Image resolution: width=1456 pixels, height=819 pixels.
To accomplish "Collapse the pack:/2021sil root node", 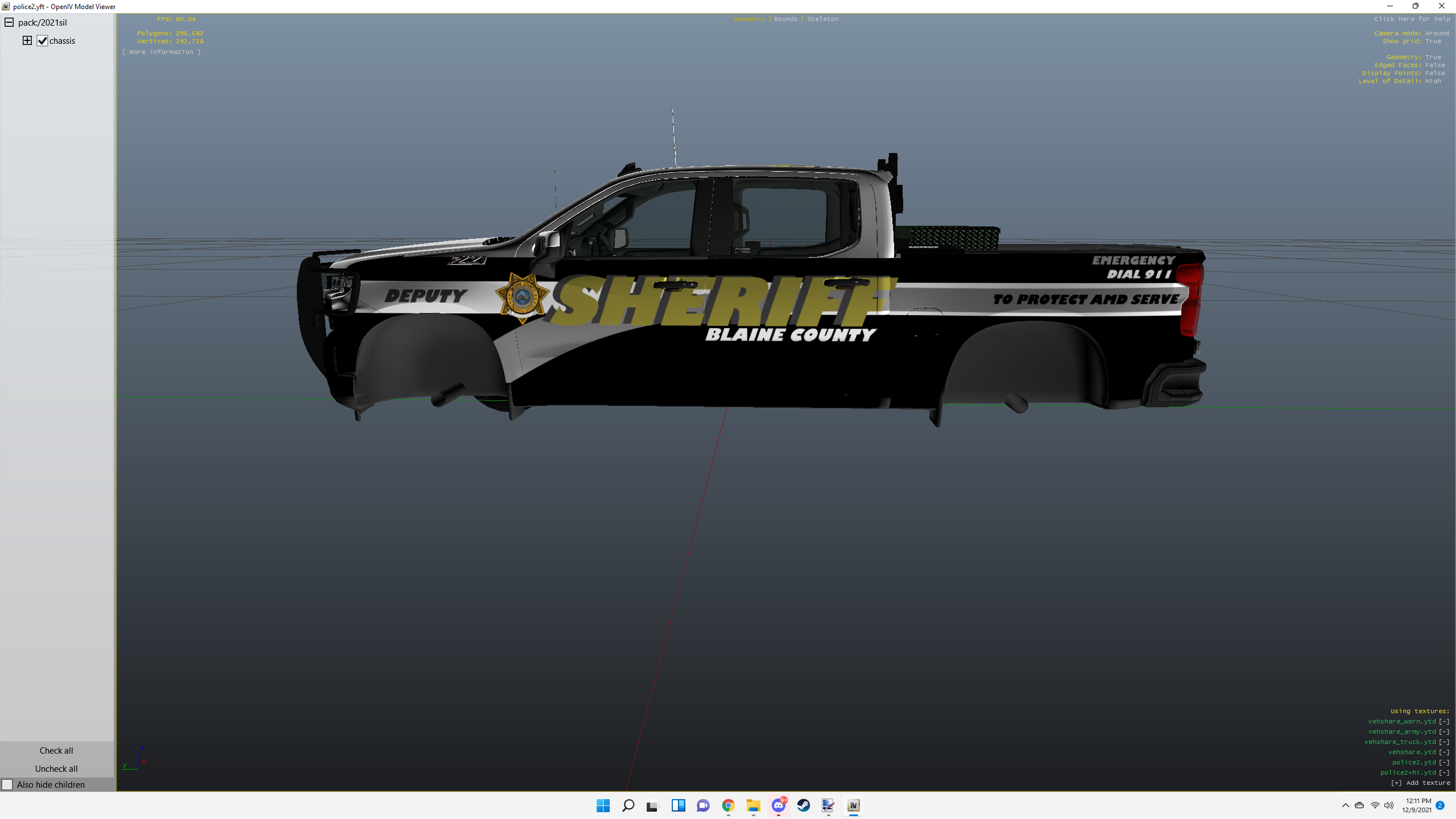I will [9, 22].
